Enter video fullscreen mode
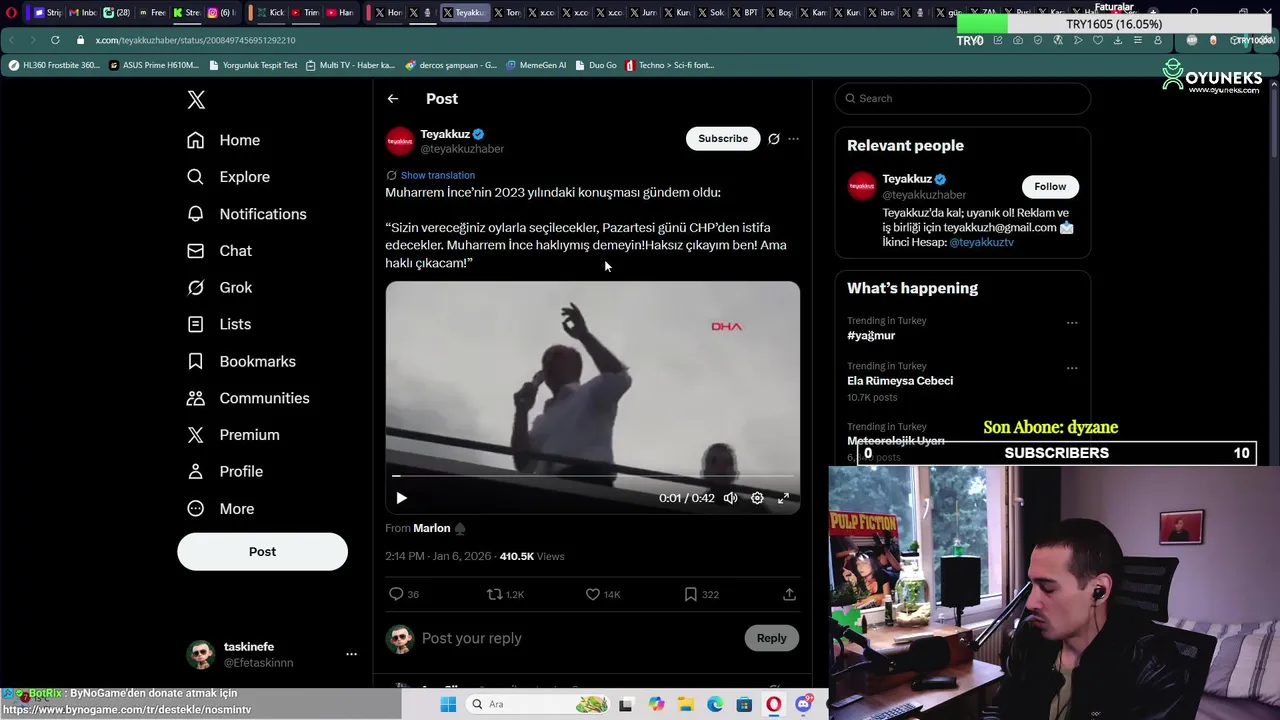This screenshot has height=720, width=1280. [784, 498]
